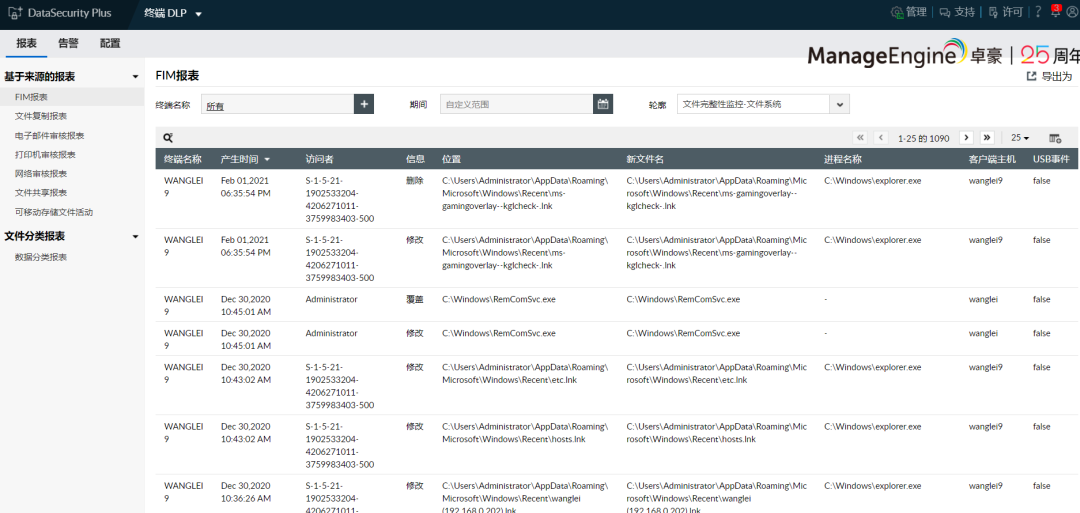Add endpoint with plus button
This screenshot has height=513, width=1080.
(364, 104)
